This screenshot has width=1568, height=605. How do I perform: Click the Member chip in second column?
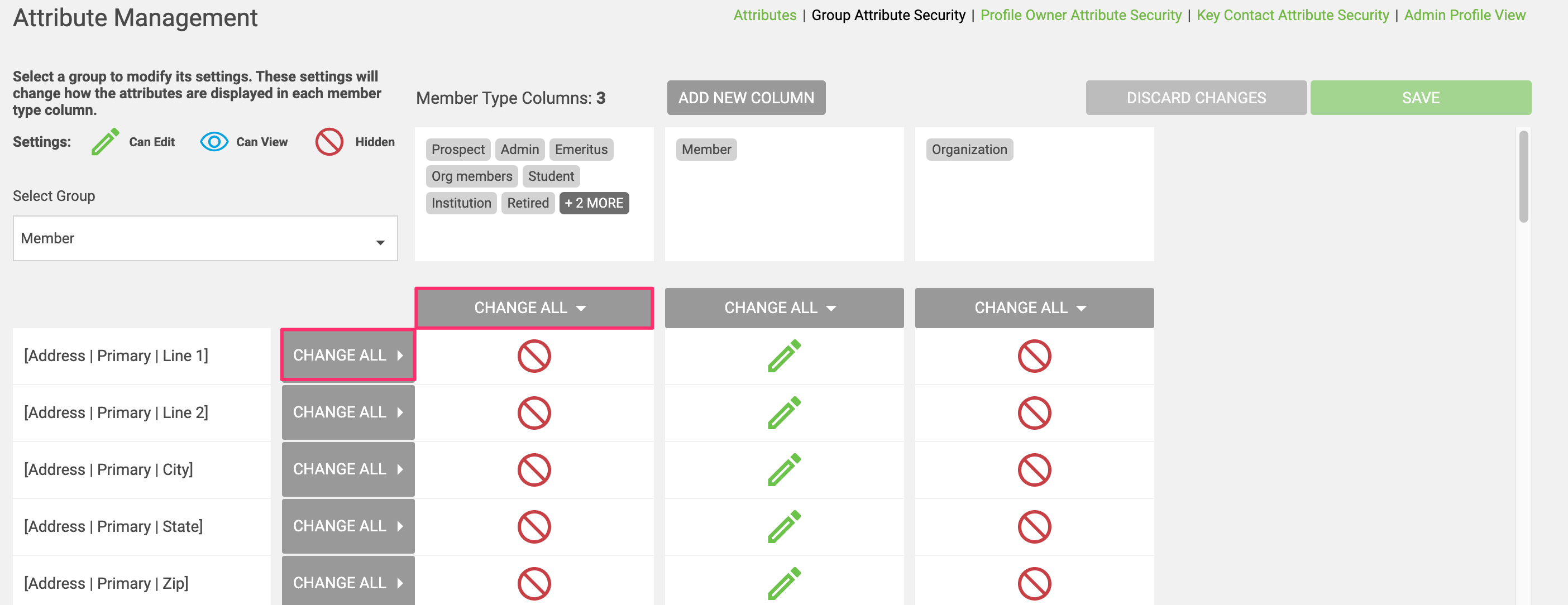coord(706,150)
